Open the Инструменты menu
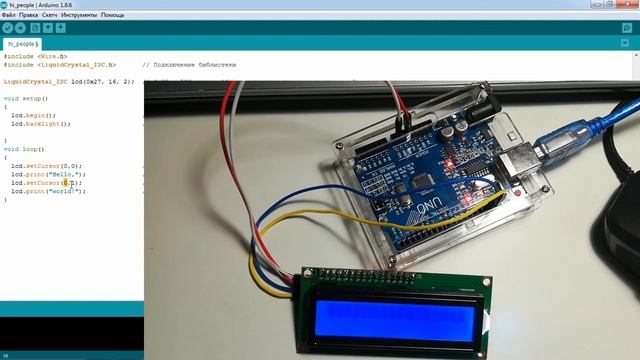This screenshot has height=360, width=640. pyautogui.click(x=79, y=15)
